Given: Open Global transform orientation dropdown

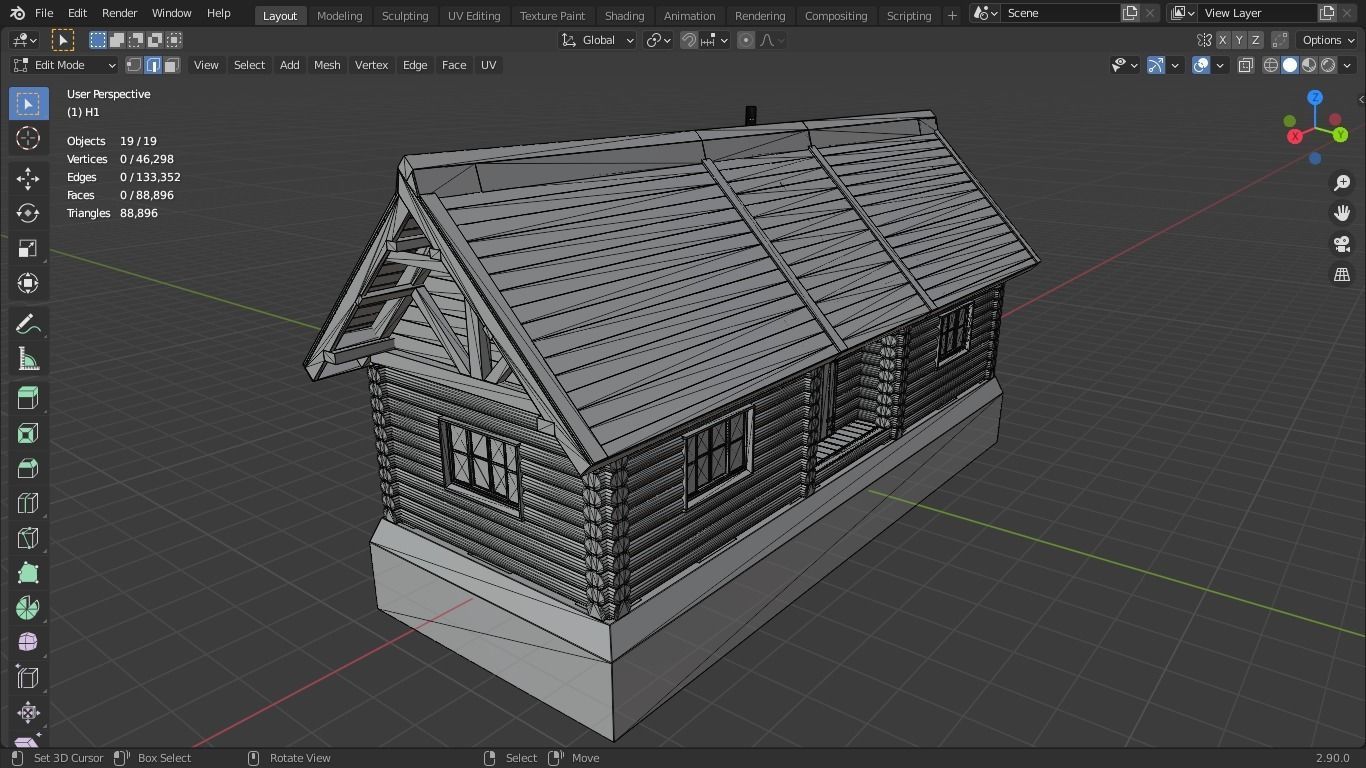Looking at the screenshot, I should coord(598,40).
